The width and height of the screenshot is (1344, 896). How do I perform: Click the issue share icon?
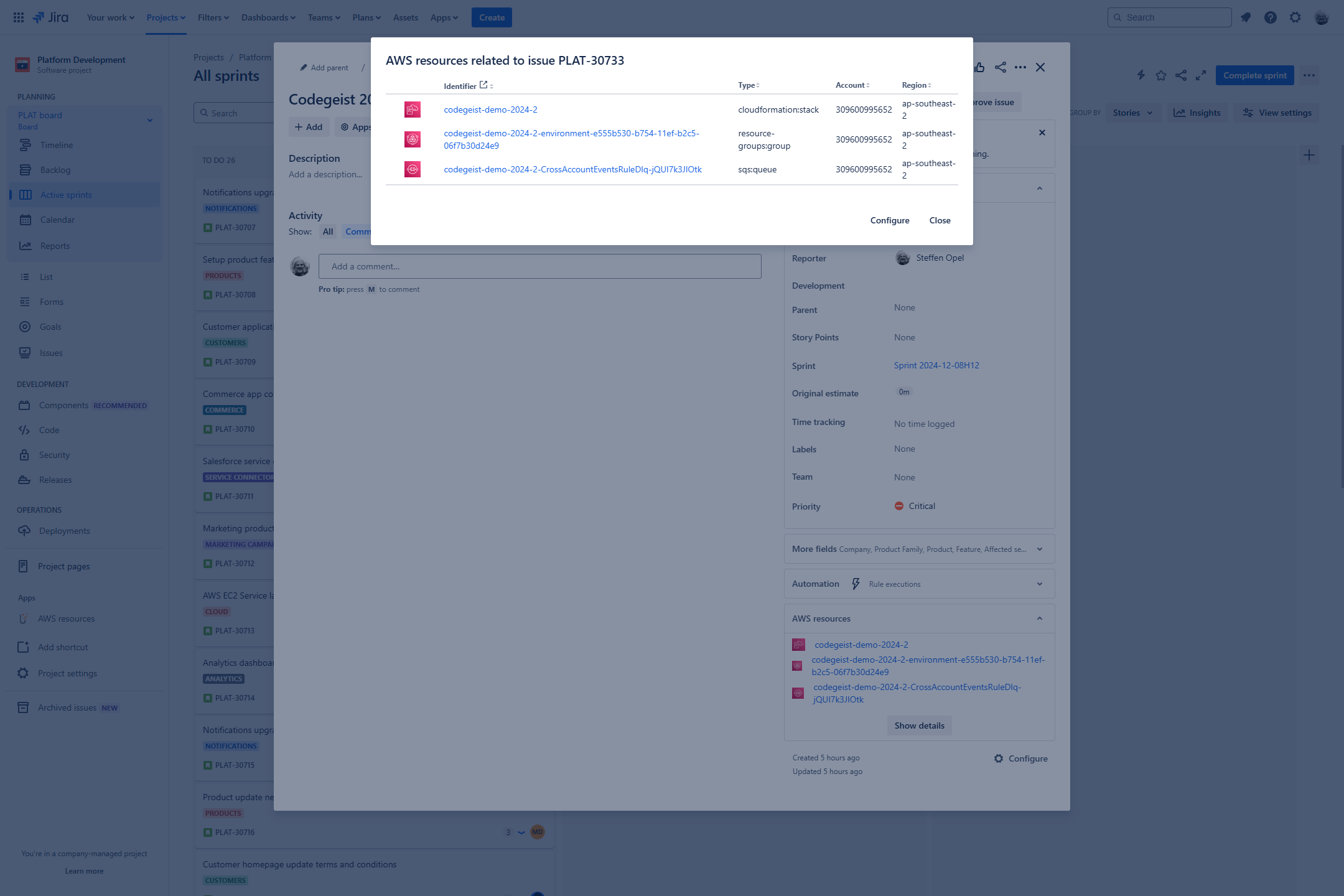click(x=1001, y=67)
